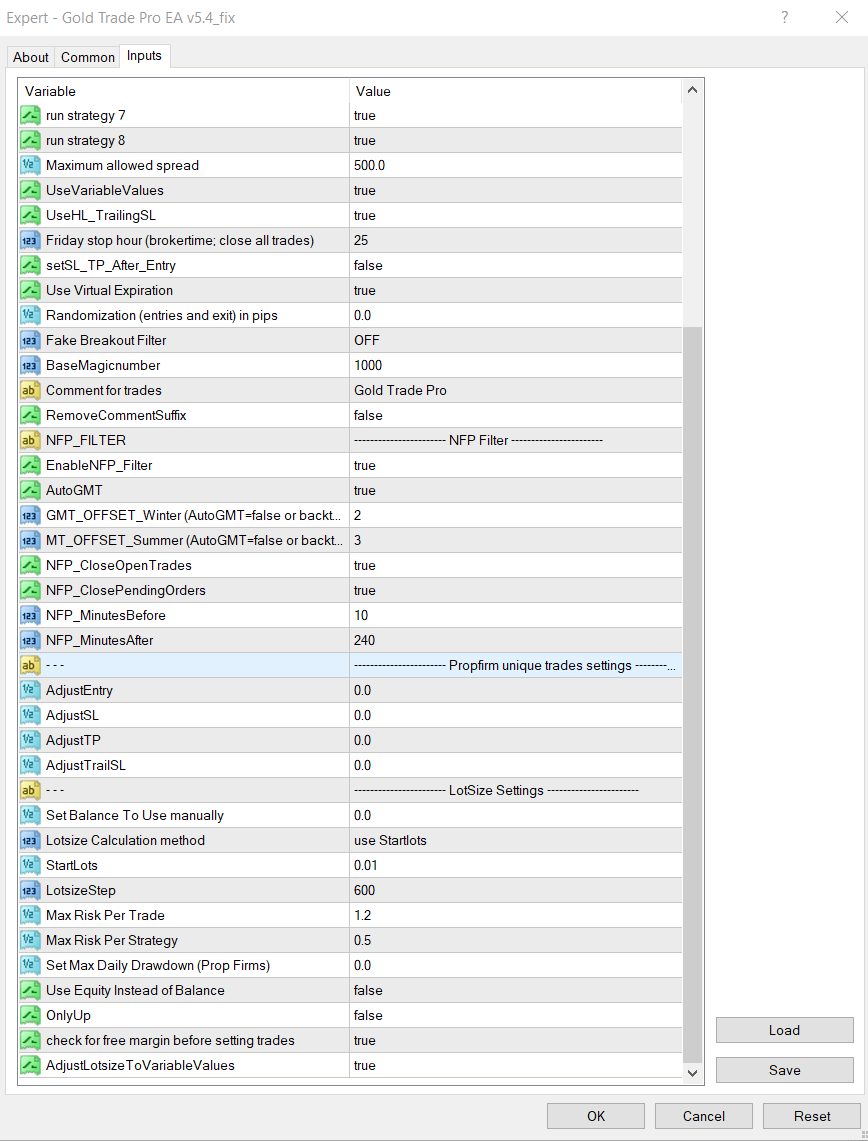Screen dimensions: 868x1141
Task: Toggle setSL_TP_After_Entry false value
Action: click(515, 265)
